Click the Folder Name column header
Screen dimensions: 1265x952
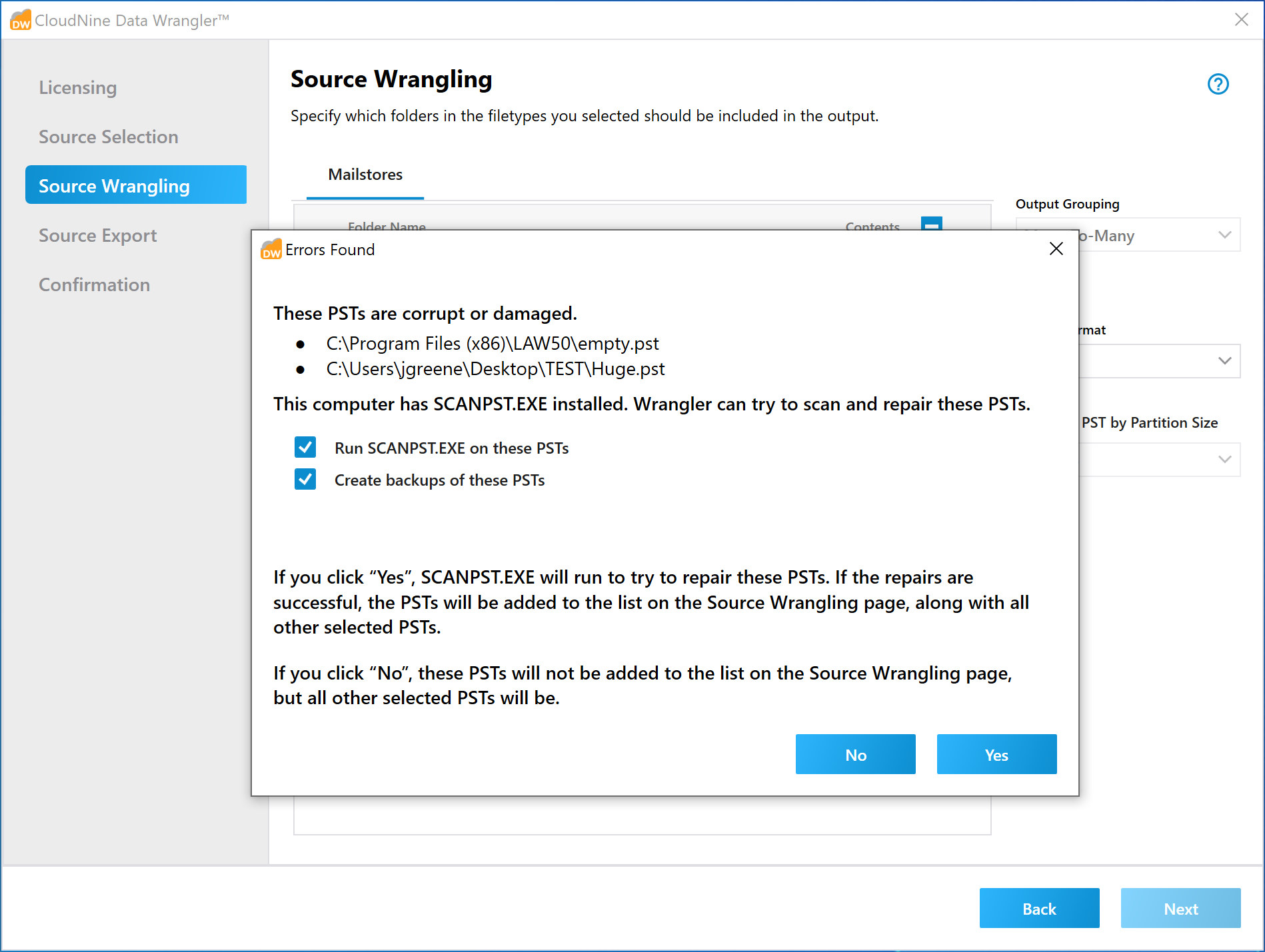point(387,225)
